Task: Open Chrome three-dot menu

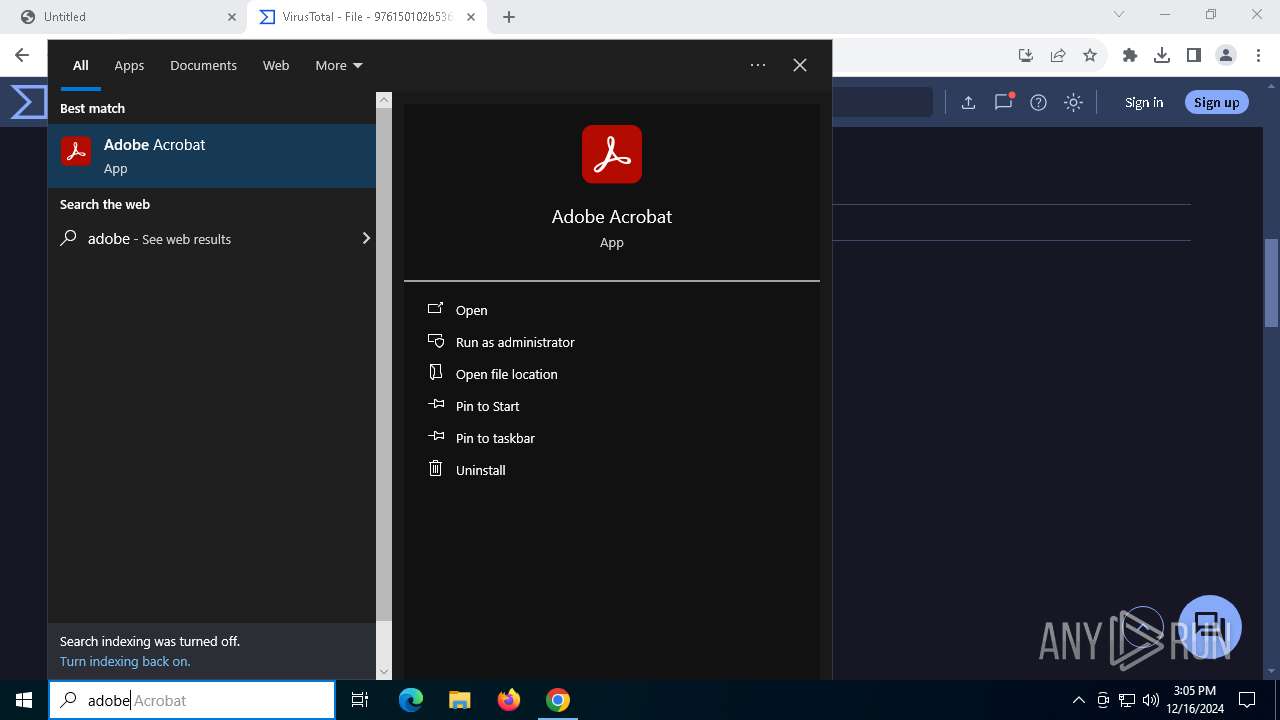Action: 1258,55
